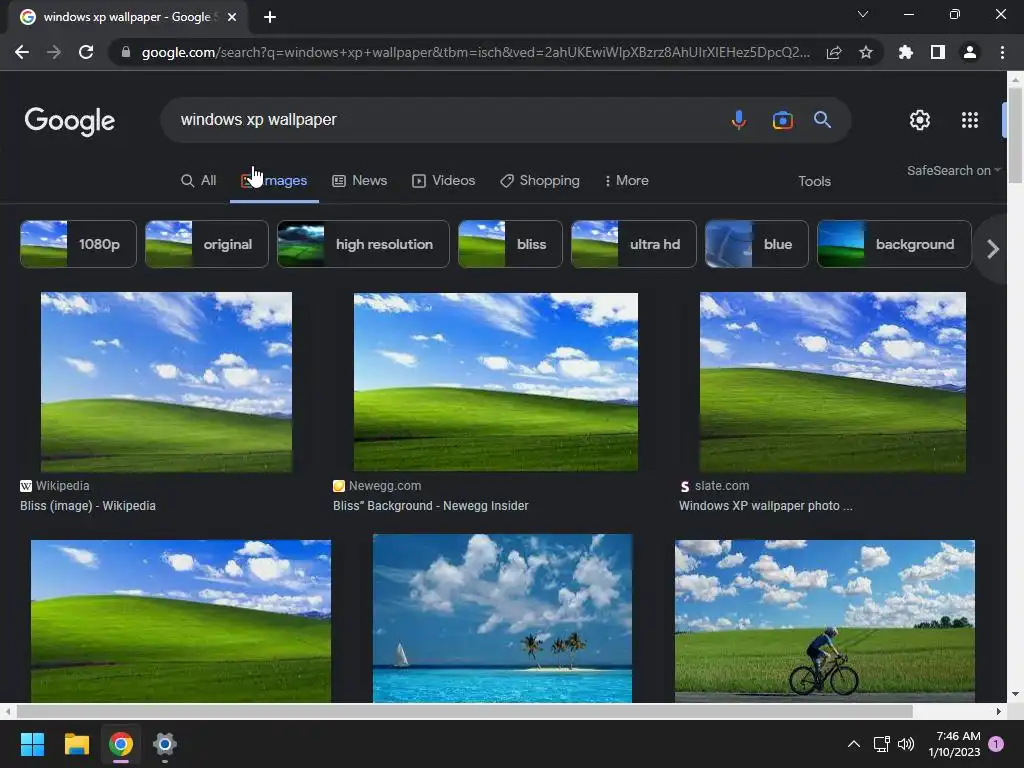Filter results by the bliss chip
This screenshot has height=768, width=1024.
coord(510,244)
